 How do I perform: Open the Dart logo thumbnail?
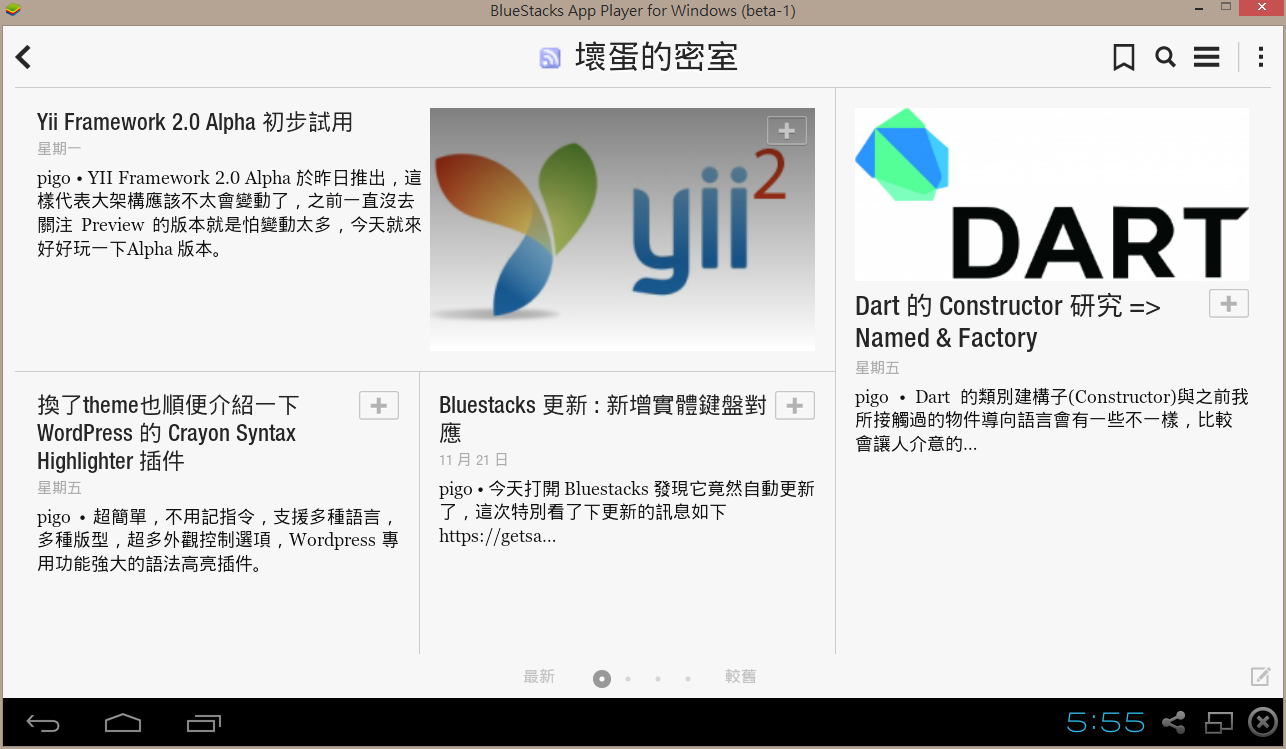[1051, 194]
